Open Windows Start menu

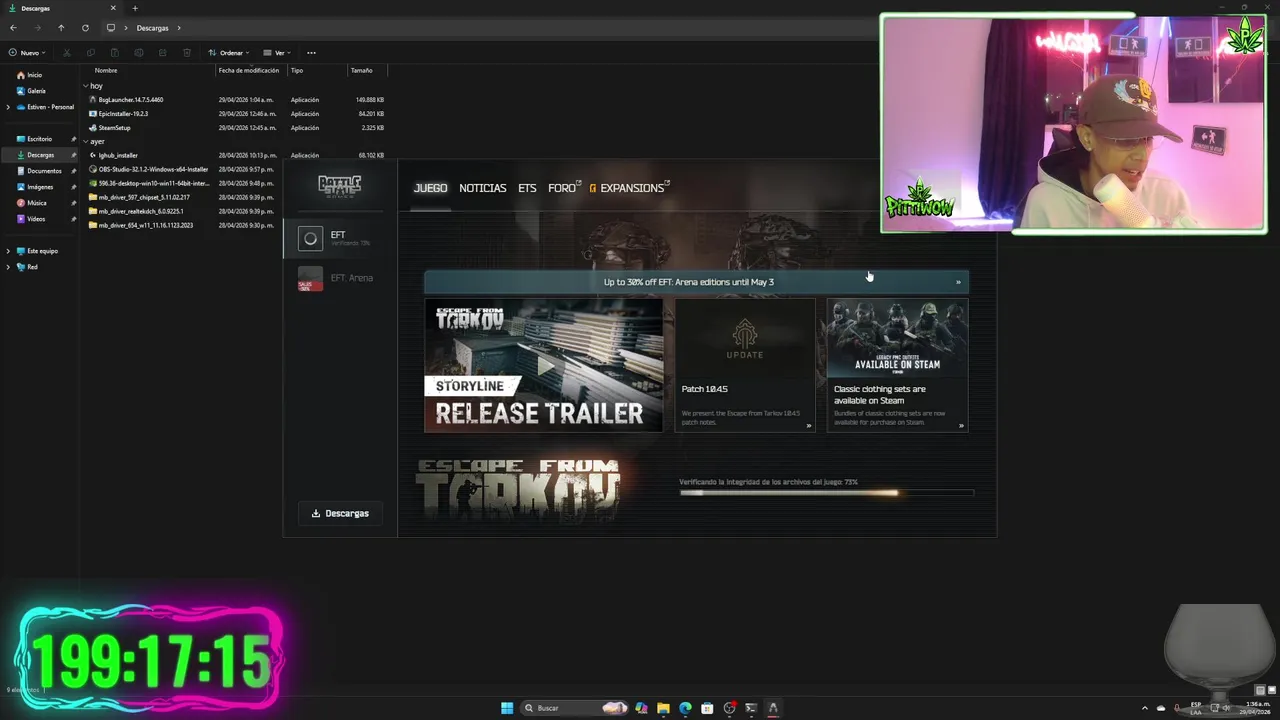tap(507, 708)
